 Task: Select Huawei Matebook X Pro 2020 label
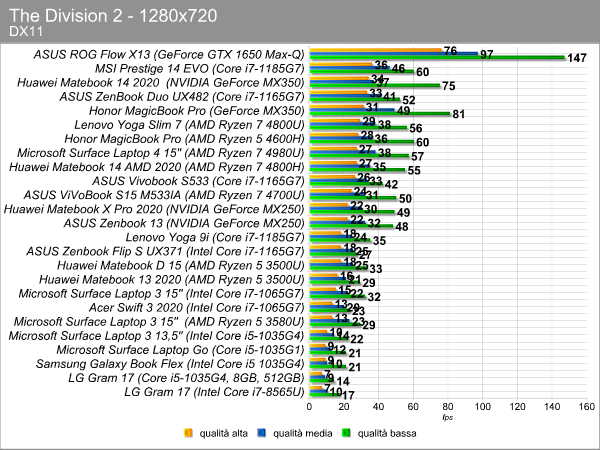pyautogui.click(x=154, y=209)
